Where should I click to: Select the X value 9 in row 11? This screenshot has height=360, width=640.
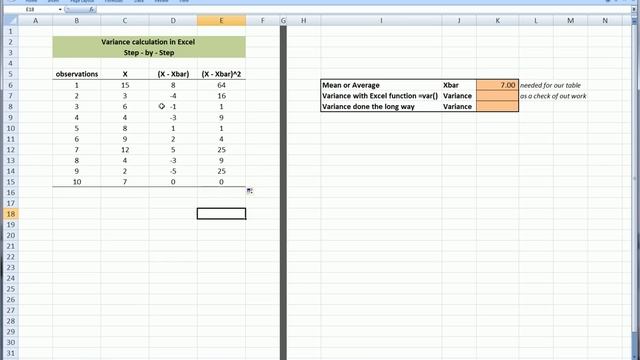tap(125, 139)
